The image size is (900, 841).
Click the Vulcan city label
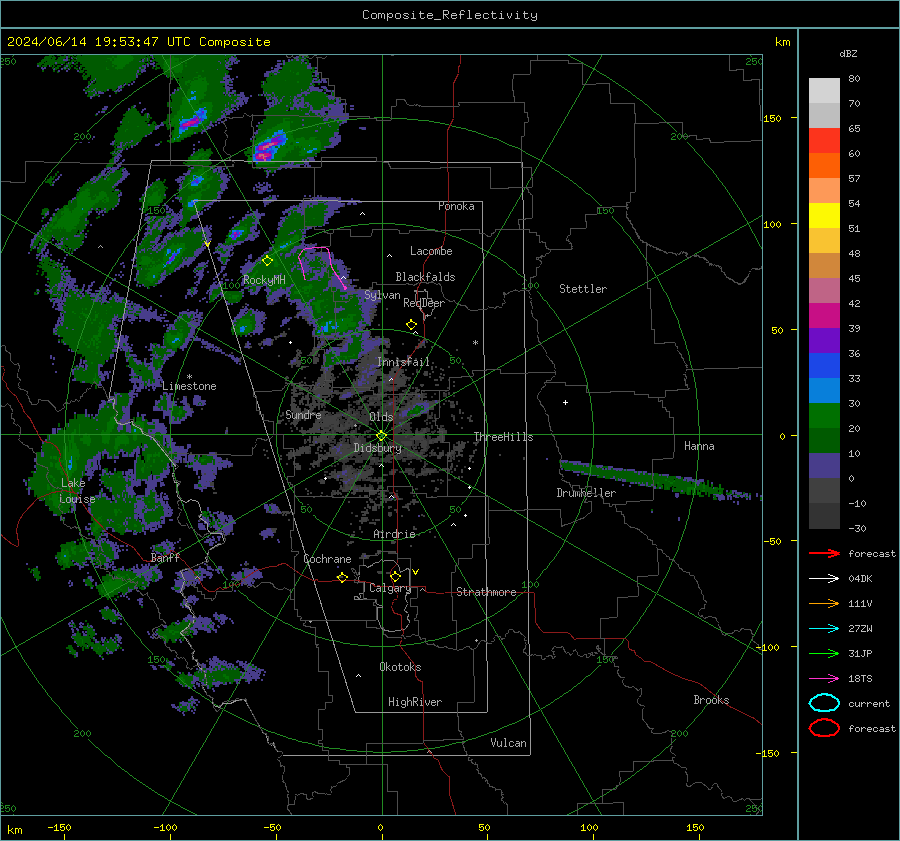tap(509, 743)
